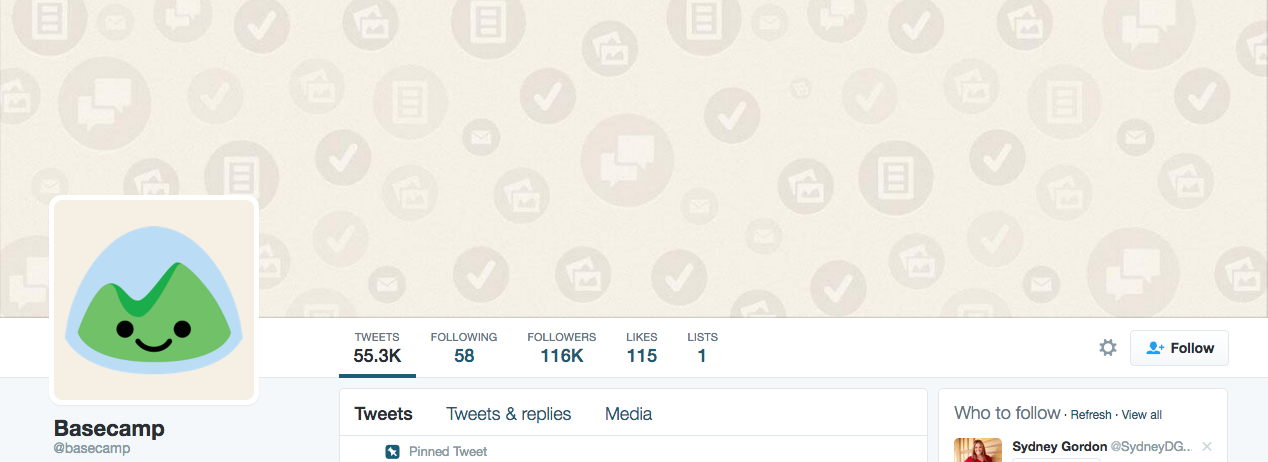The image size is (1268, 462).
Task: Open the Followers 116K list
Action: point(561,347)
